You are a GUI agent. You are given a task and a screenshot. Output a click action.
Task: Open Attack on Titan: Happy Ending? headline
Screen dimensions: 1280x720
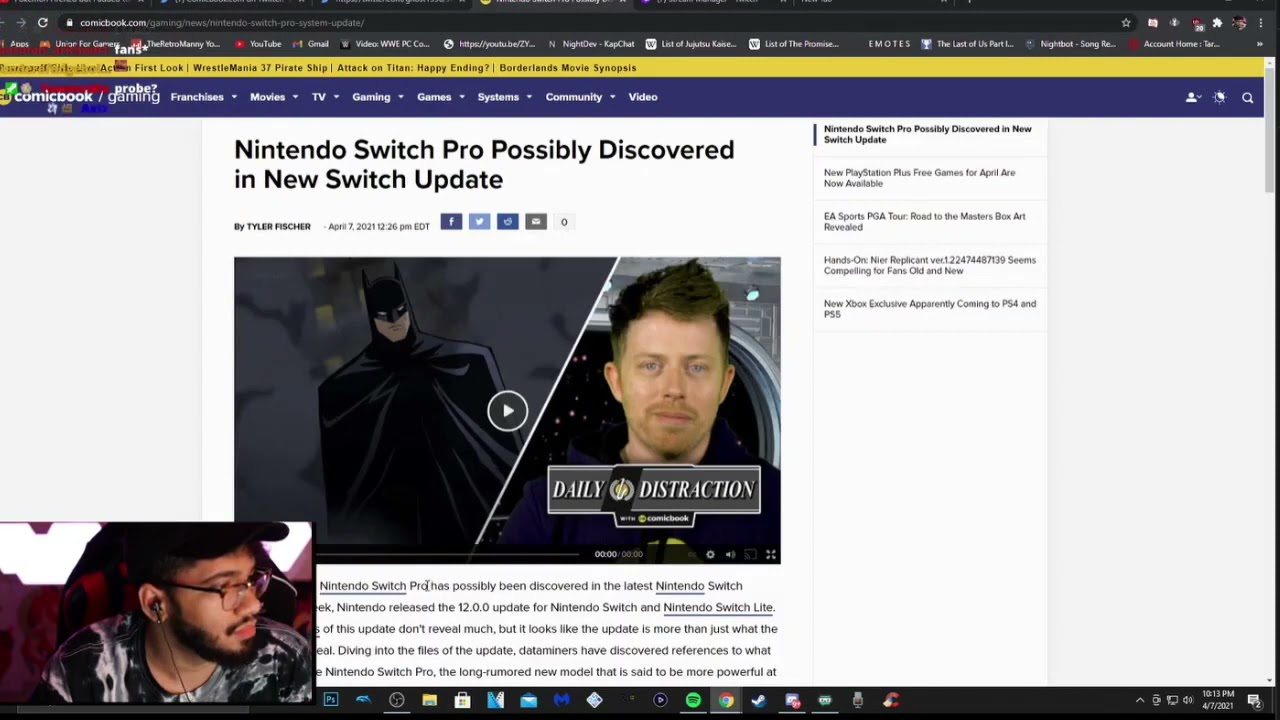[413, 68]
